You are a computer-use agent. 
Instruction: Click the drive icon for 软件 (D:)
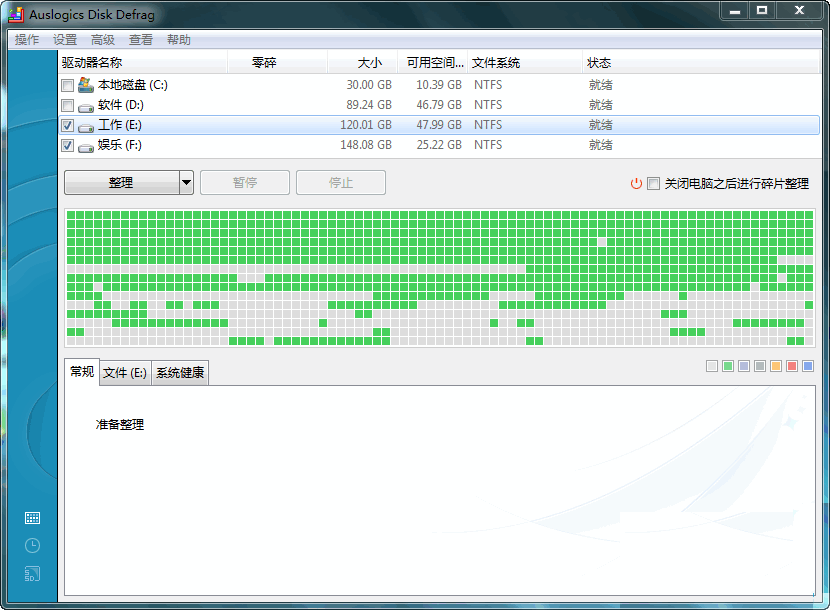(x=86, y=107)
